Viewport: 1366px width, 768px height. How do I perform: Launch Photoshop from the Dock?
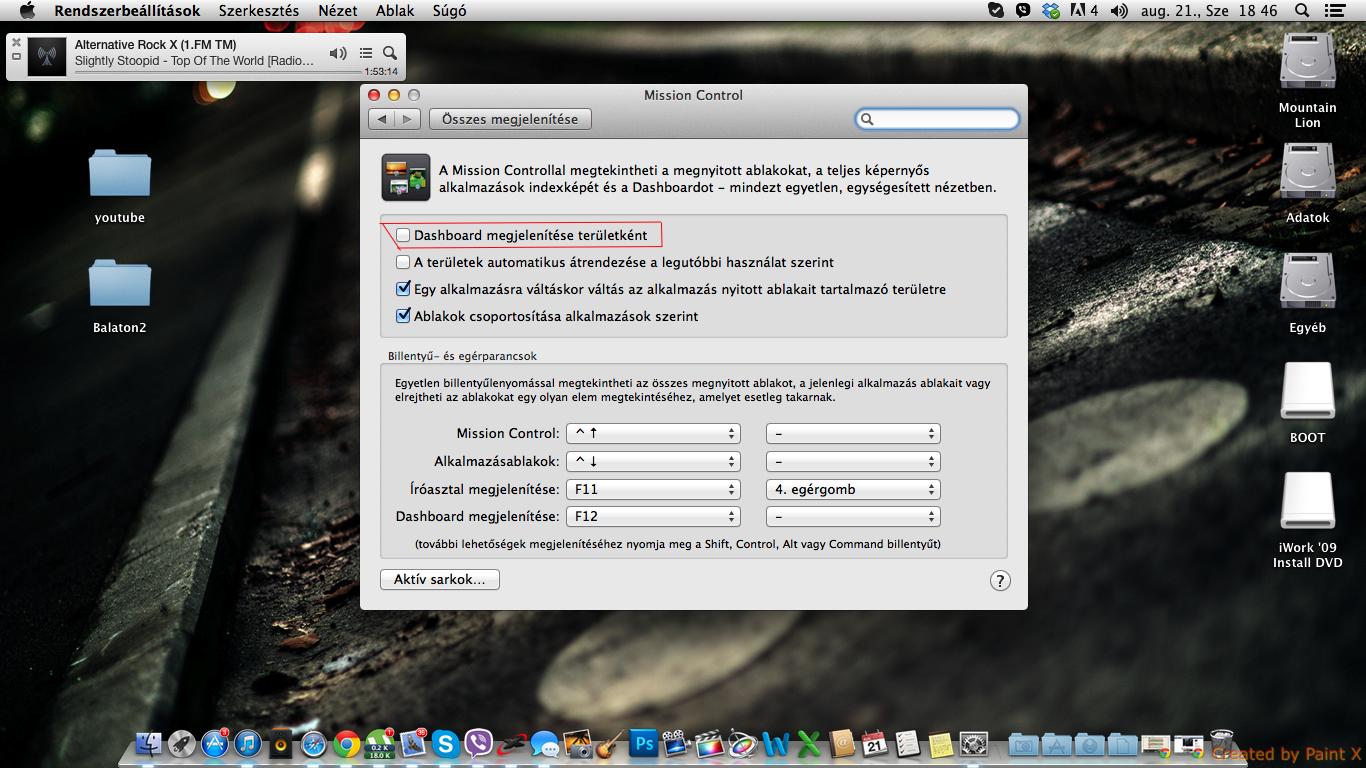(644, 744)
